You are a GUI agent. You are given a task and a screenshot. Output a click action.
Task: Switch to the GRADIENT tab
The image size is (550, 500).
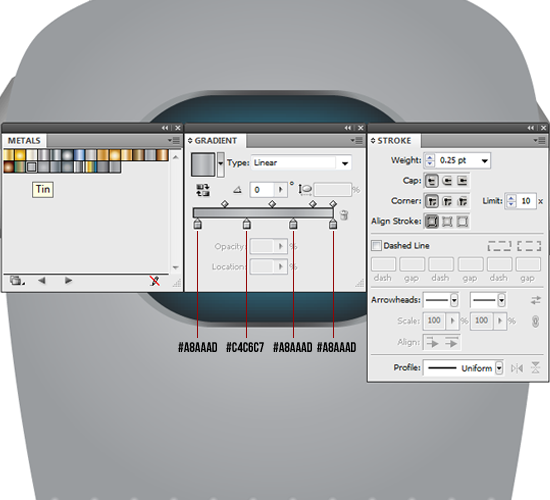[215, 141]
